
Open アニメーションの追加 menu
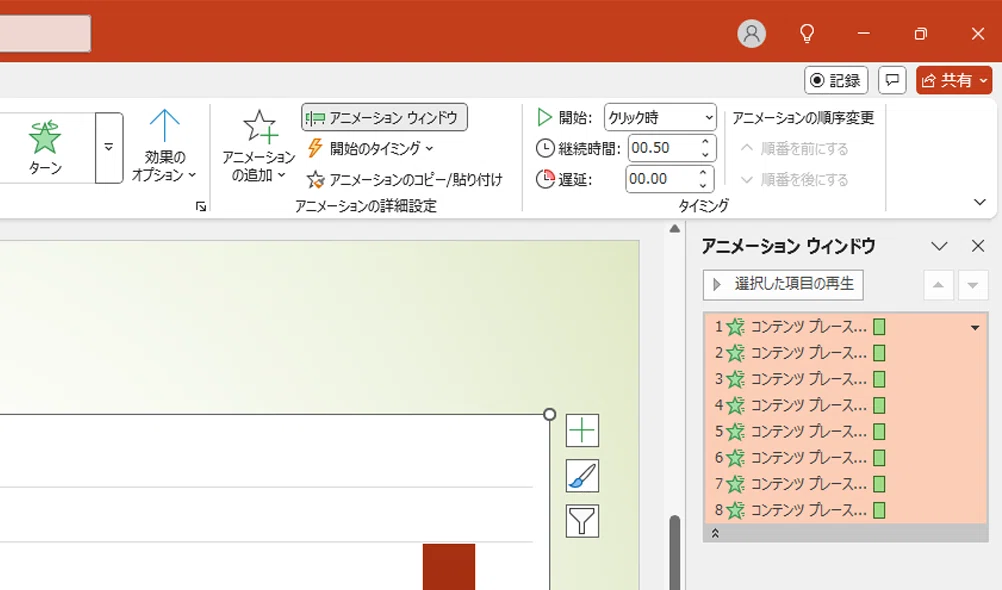coord(259,146)
